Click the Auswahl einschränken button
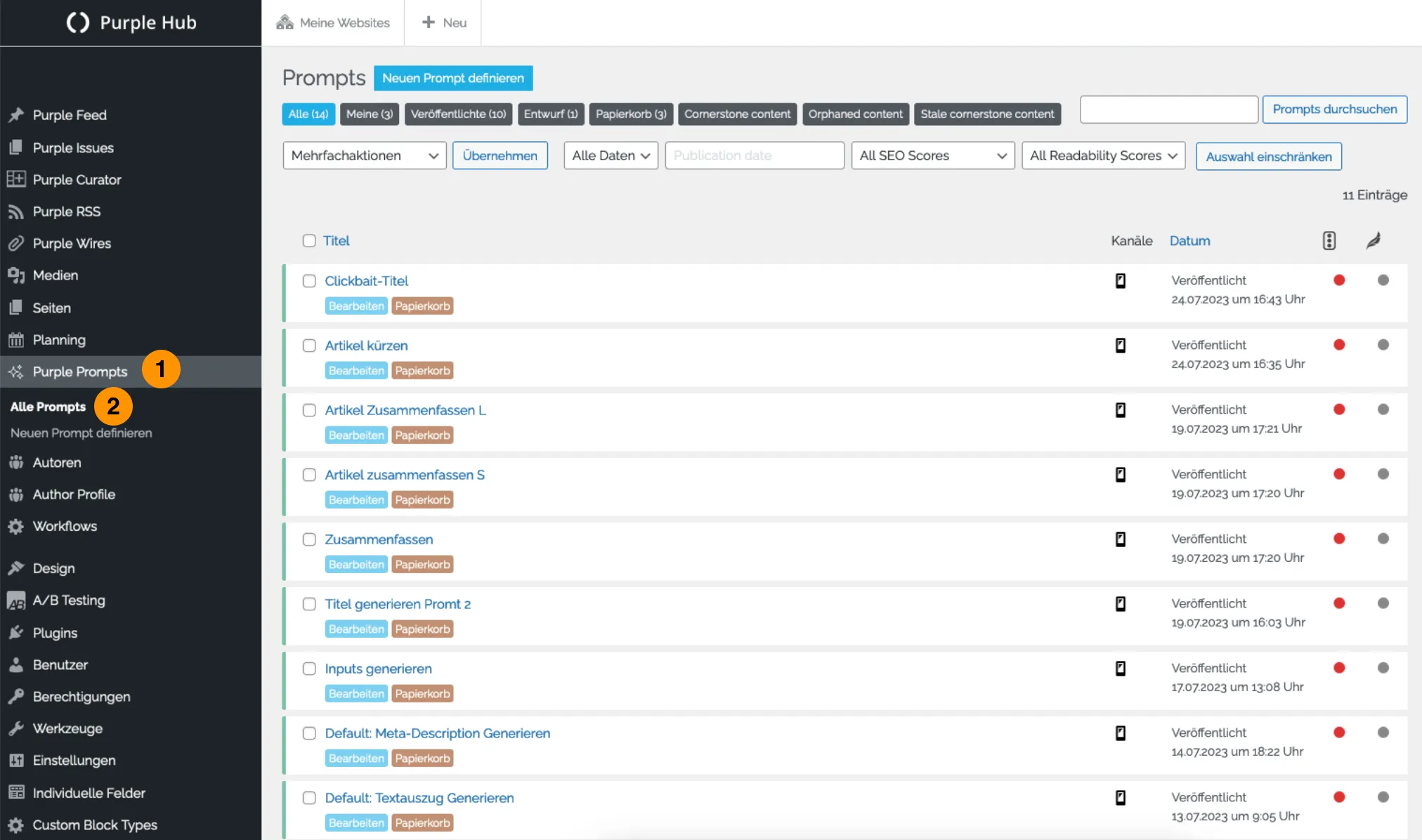 pos(1269,157)
